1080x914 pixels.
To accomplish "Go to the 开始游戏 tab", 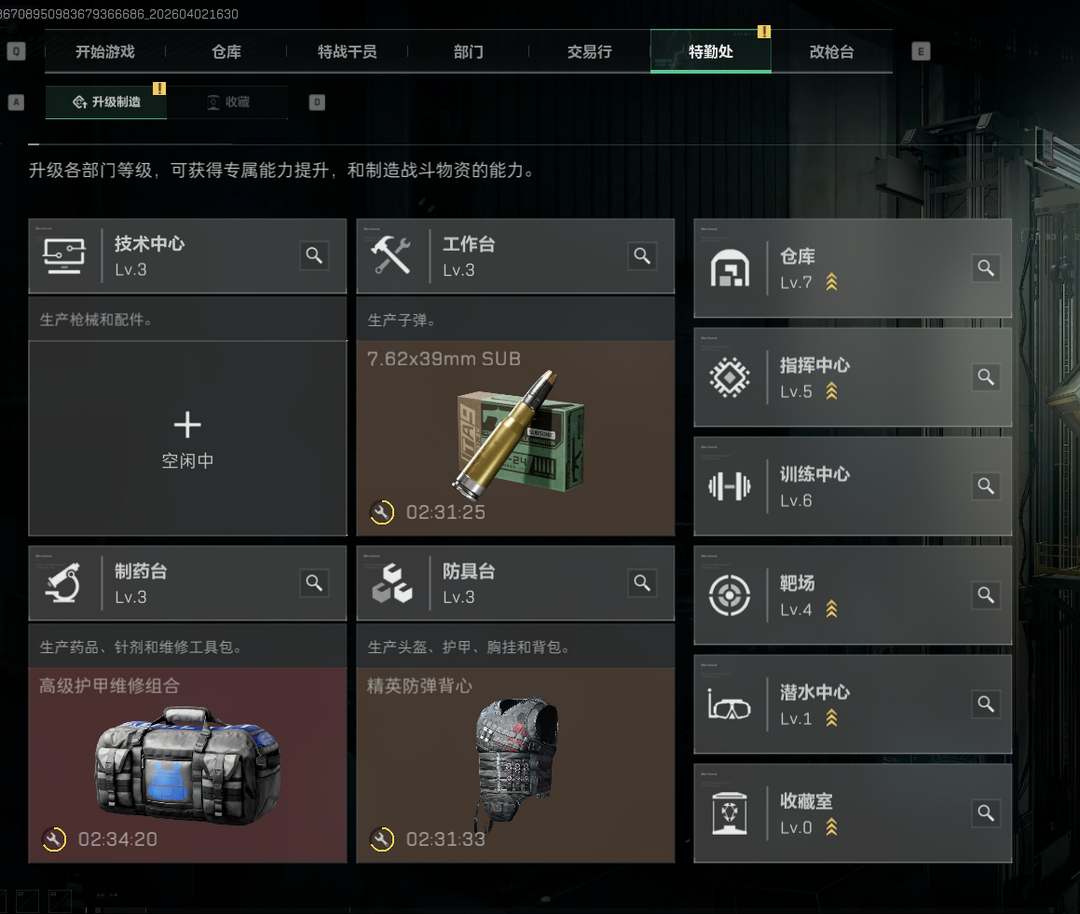I will point(105,52).
